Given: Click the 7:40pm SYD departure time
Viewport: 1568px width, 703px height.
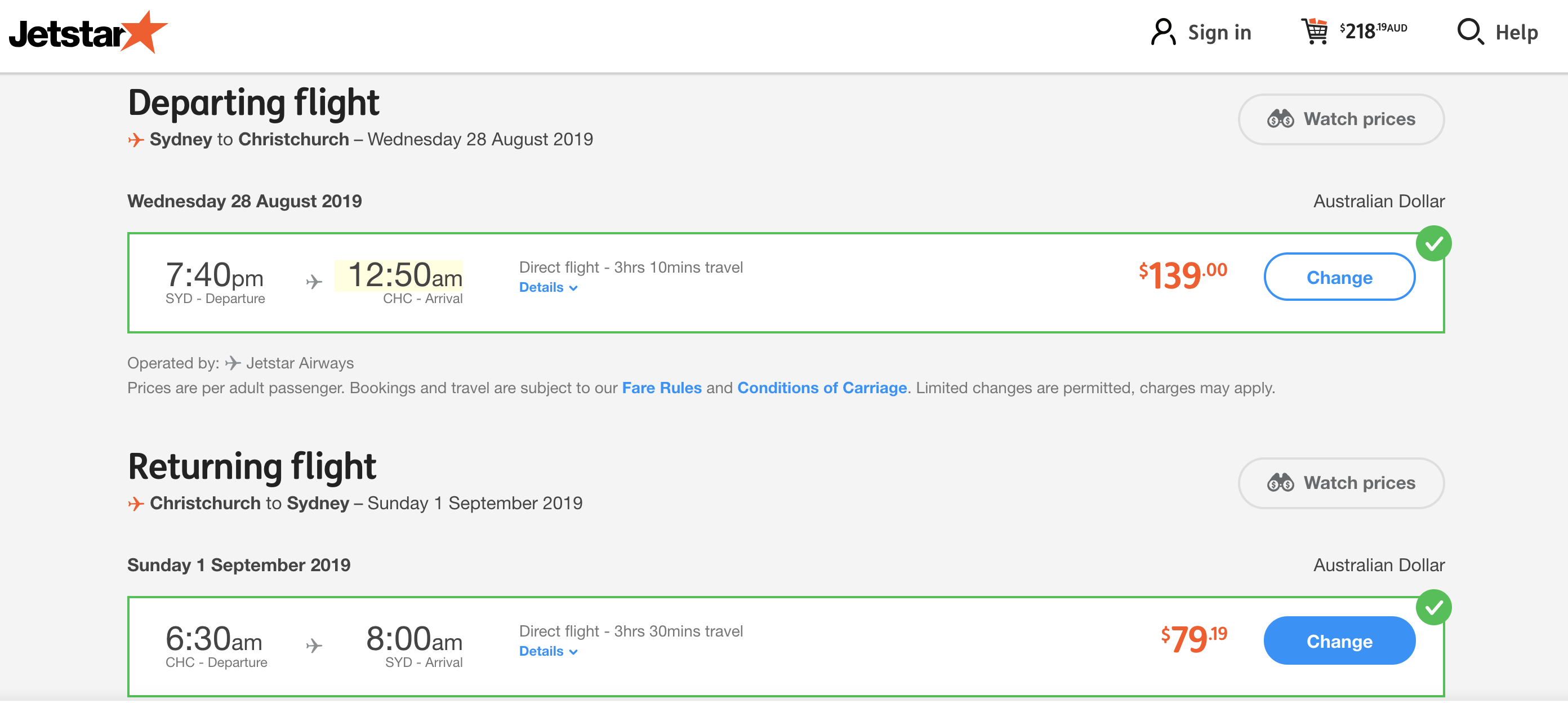Looking at the screenshot, I should tap(214, 275).
